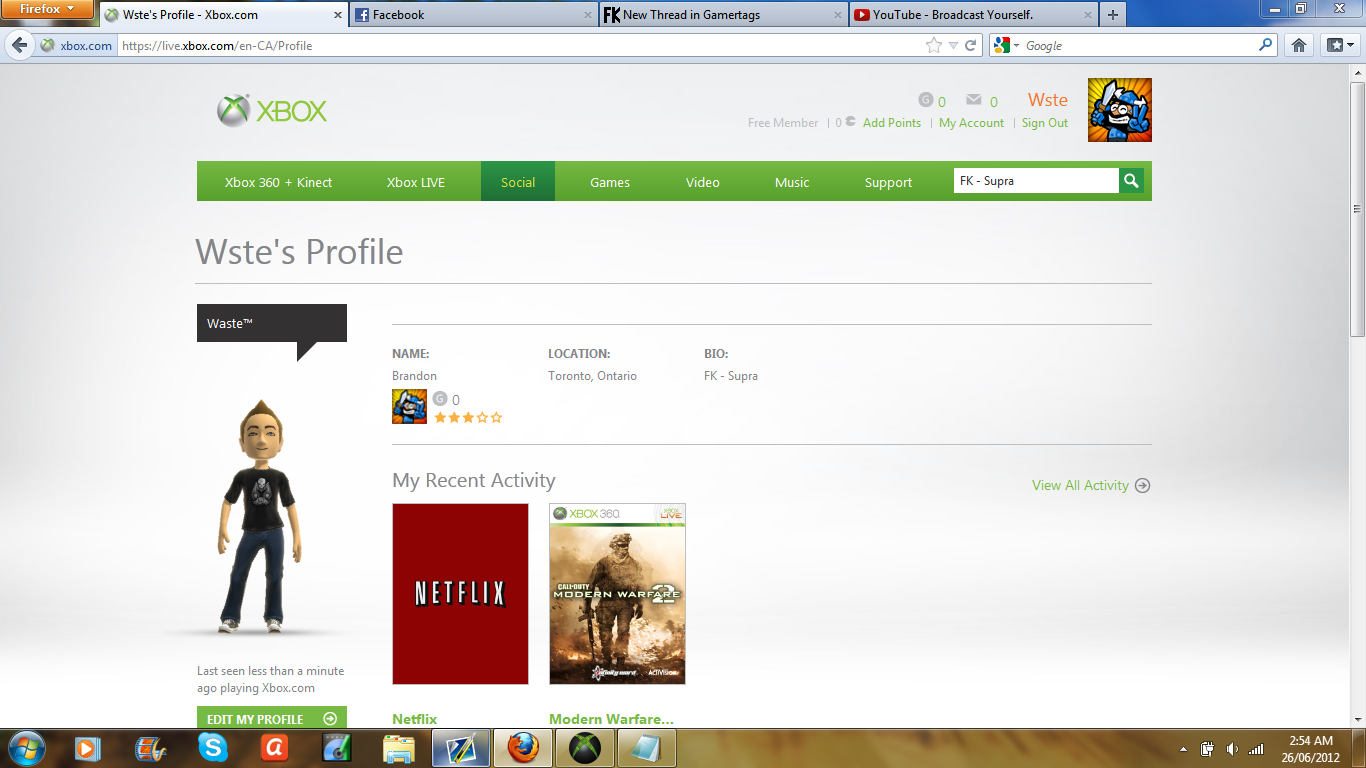Open the Firefox menu button

coord(47,10)
